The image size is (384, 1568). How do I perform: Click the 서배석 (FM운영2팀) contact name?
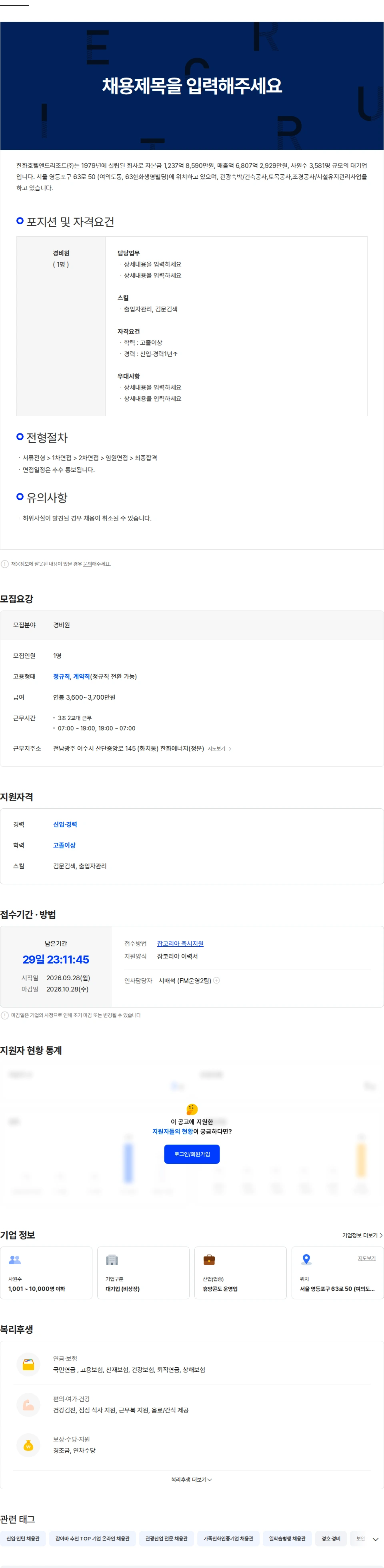(185, 981)
